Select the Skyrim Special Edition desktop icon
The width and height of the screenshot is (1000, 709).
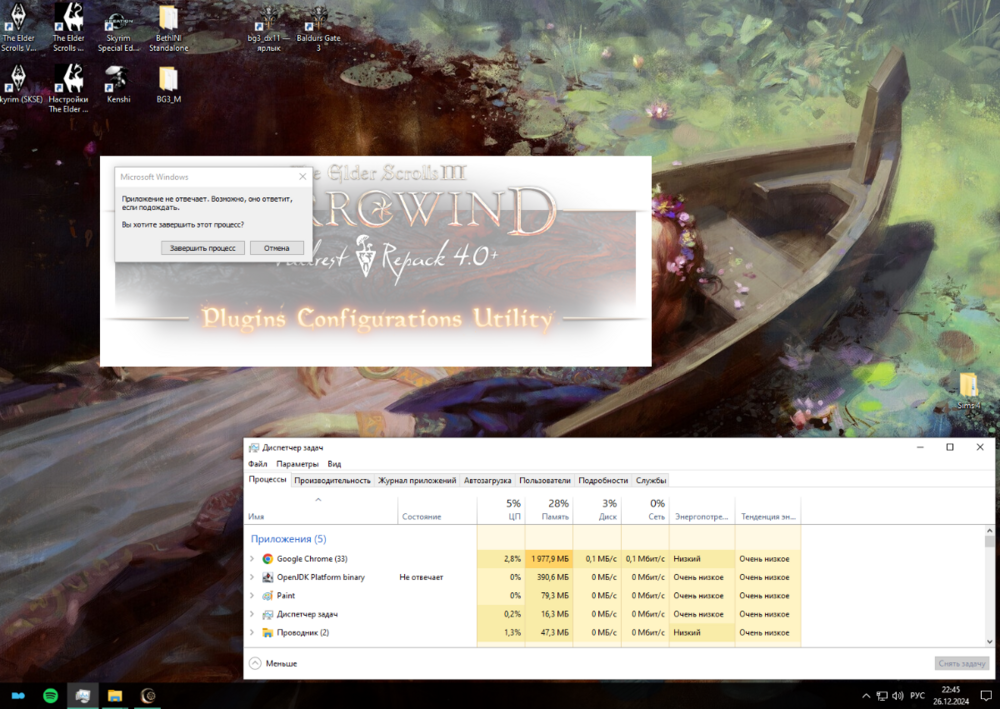(117, 20)
